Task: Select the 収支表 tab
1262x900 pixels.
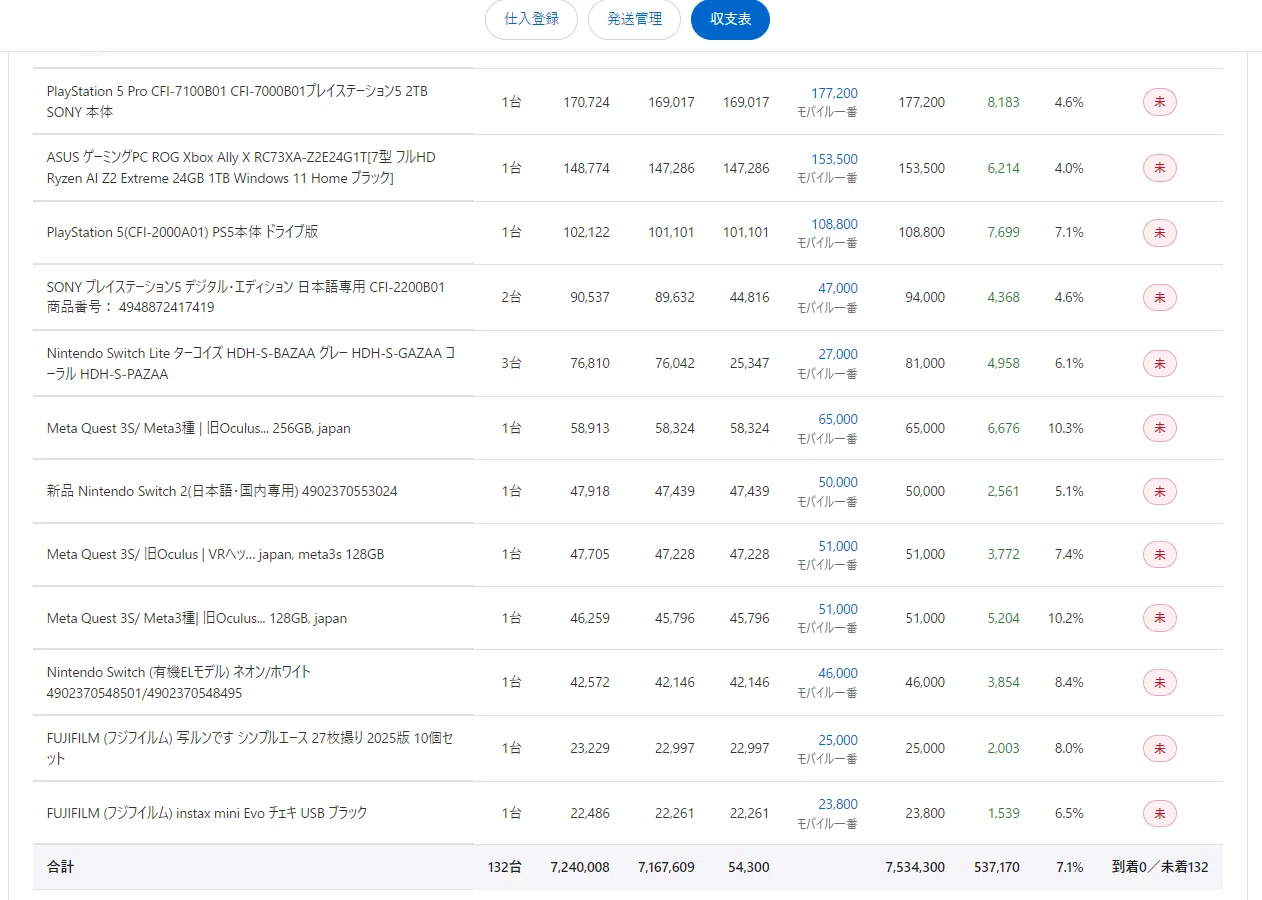Action: pyautogui.click(x=730, y=19)
